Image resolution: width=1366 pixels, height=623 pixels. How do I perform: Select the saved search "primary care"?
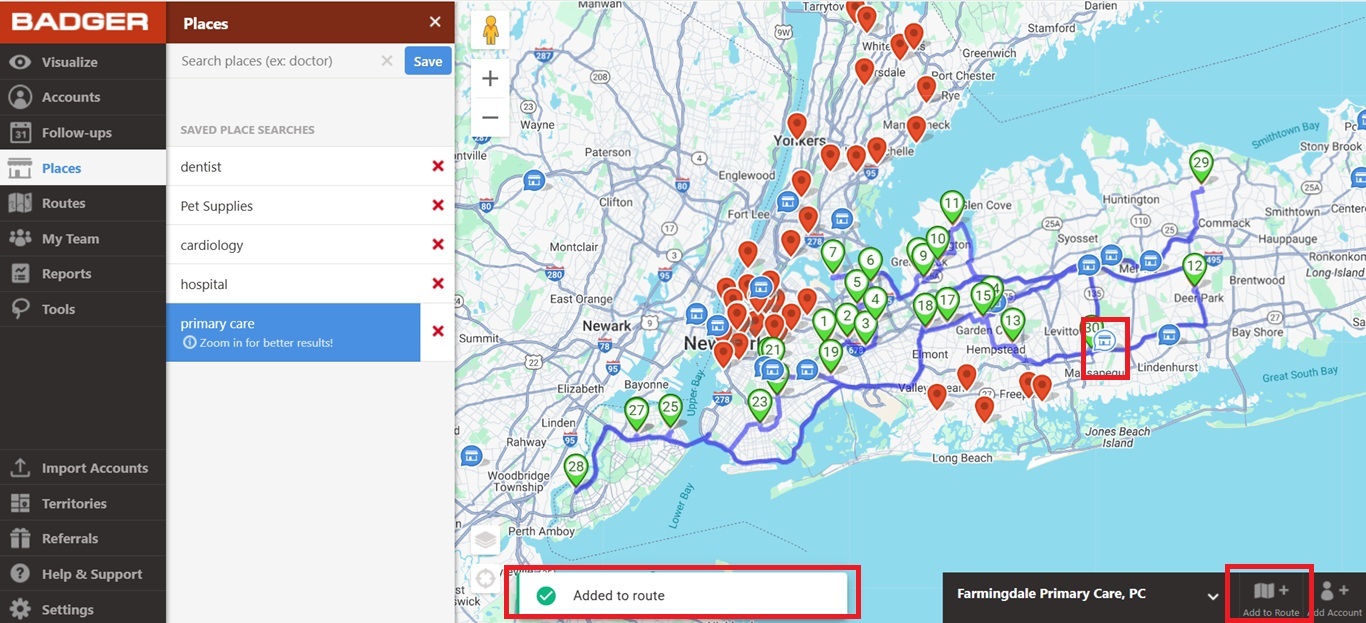[293, 332]
